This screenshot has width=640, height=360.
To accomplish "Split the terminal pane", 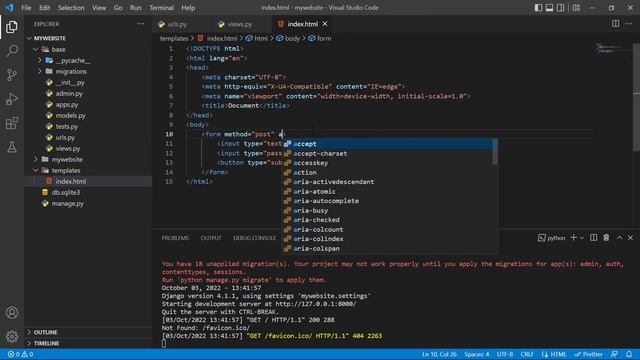I will pos(593,238).
